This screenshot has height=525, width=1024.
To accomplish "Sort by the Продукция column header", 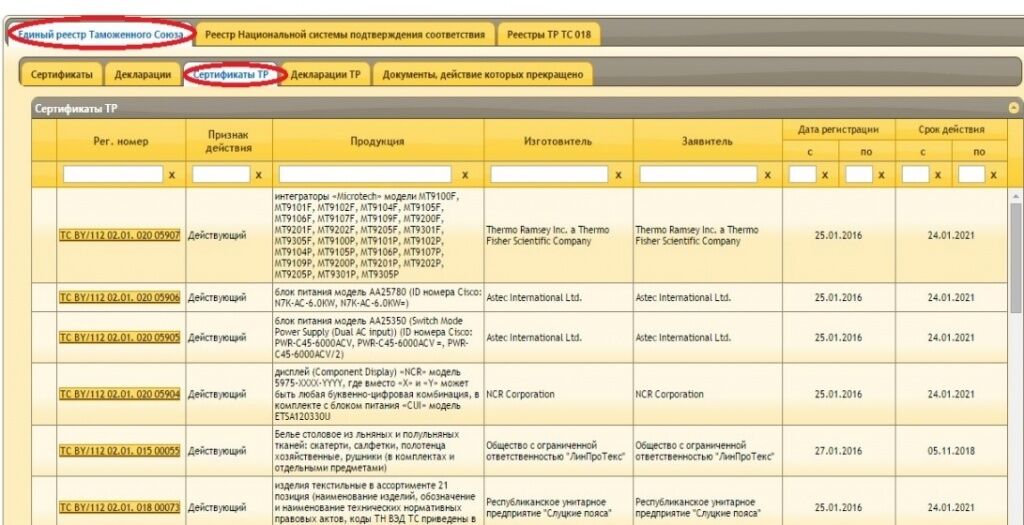I will point(377,140).
